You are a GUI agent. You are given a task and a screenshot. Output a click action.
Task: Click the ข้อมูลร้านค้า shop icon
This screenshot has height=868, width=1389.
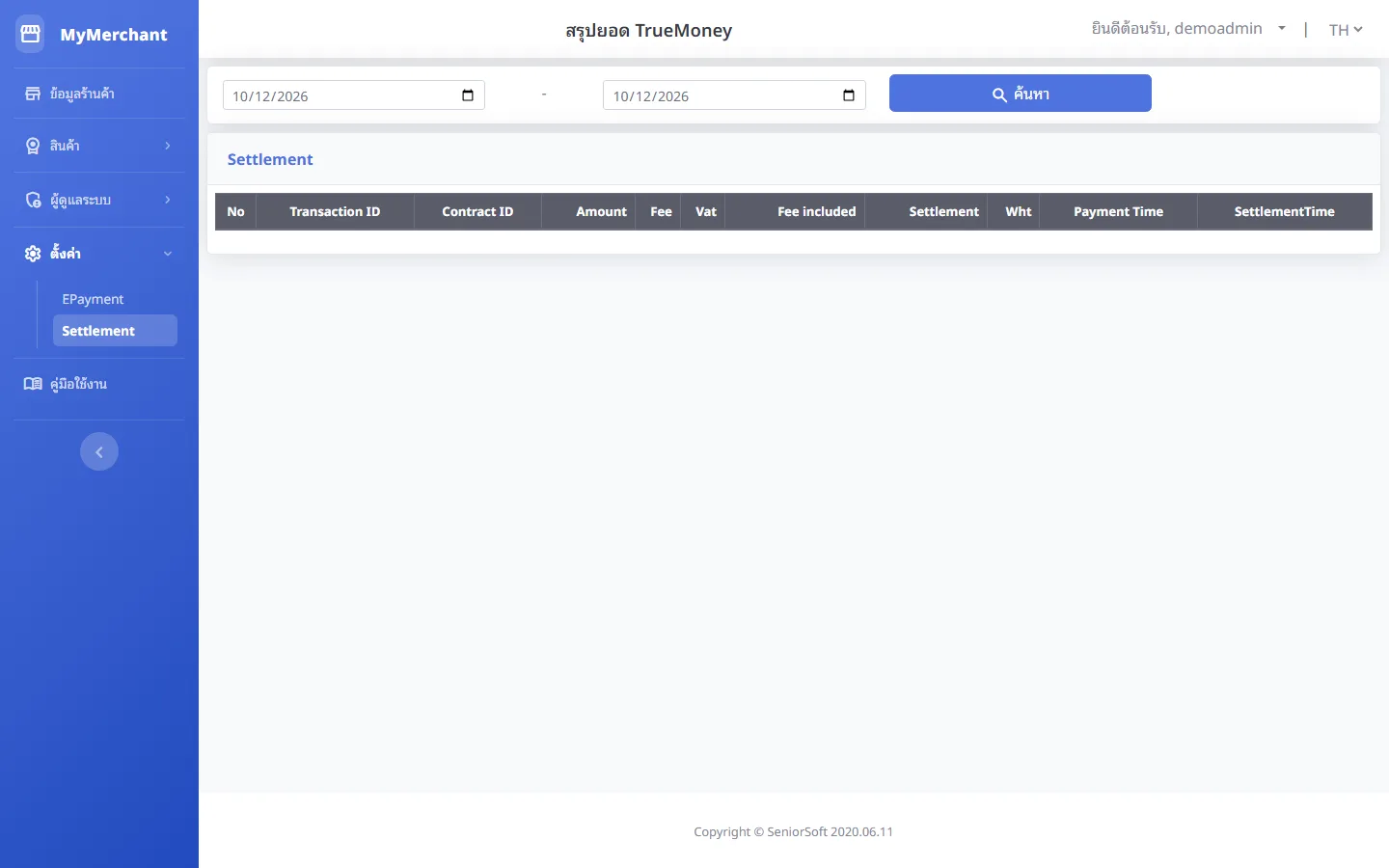(33, 94)
